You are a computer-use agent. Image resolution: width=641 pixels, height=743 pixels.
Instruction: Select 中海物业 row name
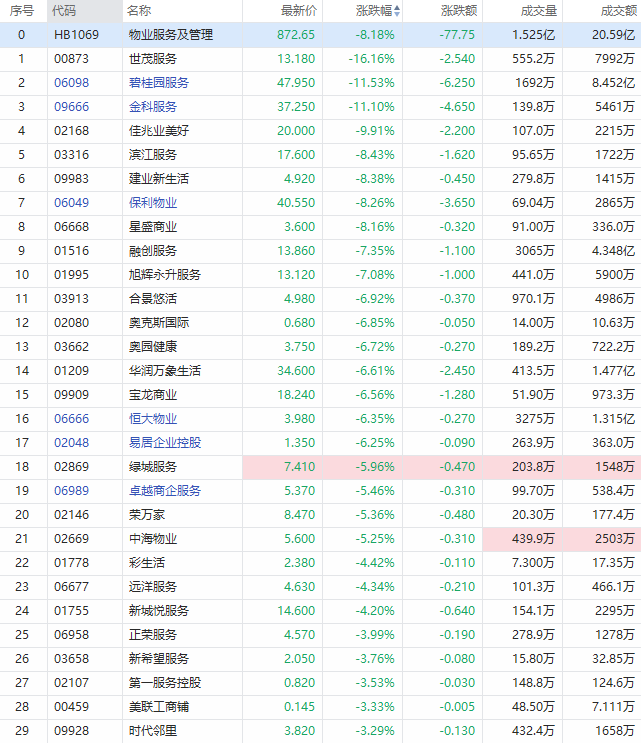[153, 539]
